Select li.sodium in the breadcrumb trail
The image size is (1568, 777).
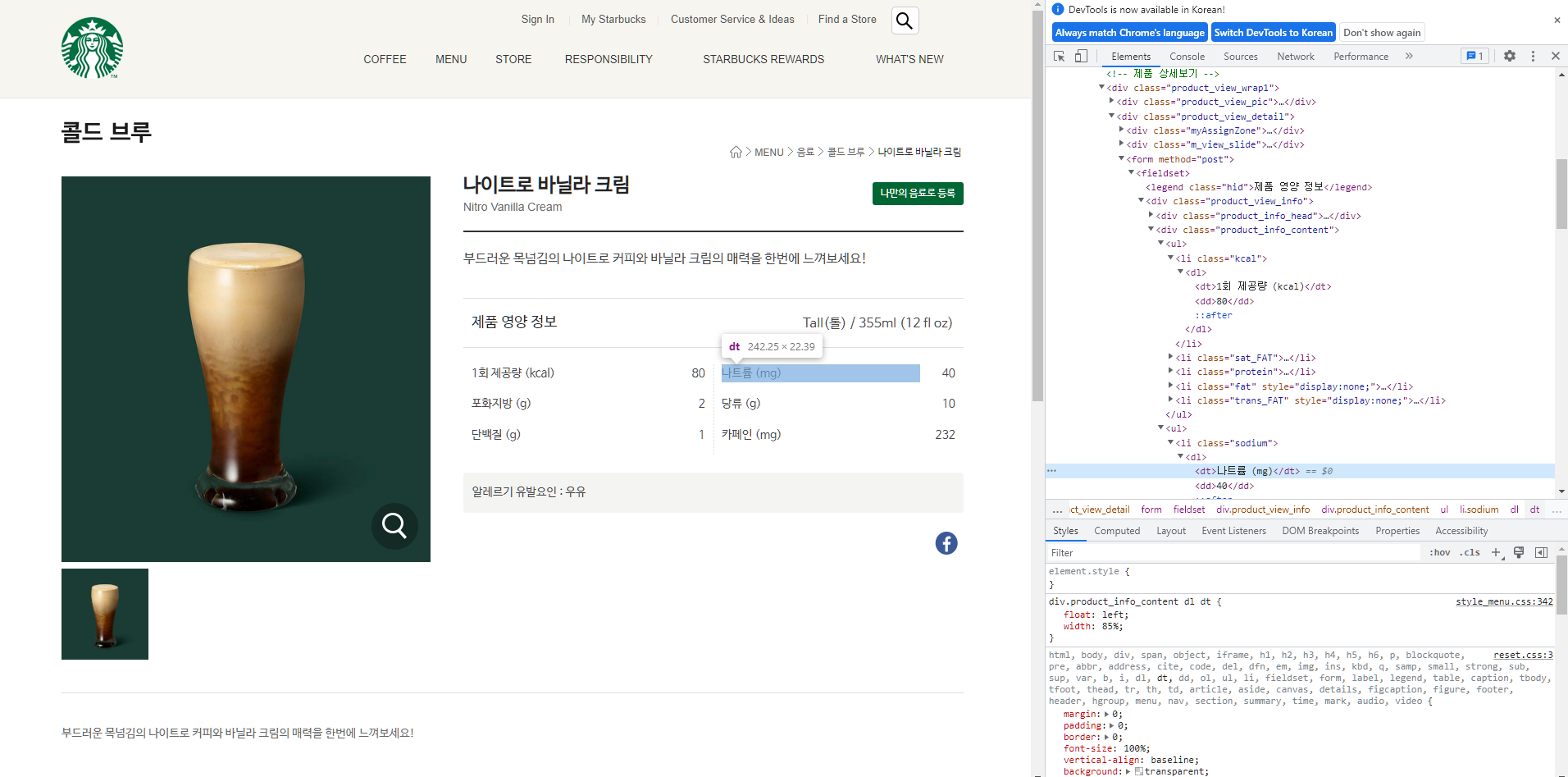coord(1479,510)
